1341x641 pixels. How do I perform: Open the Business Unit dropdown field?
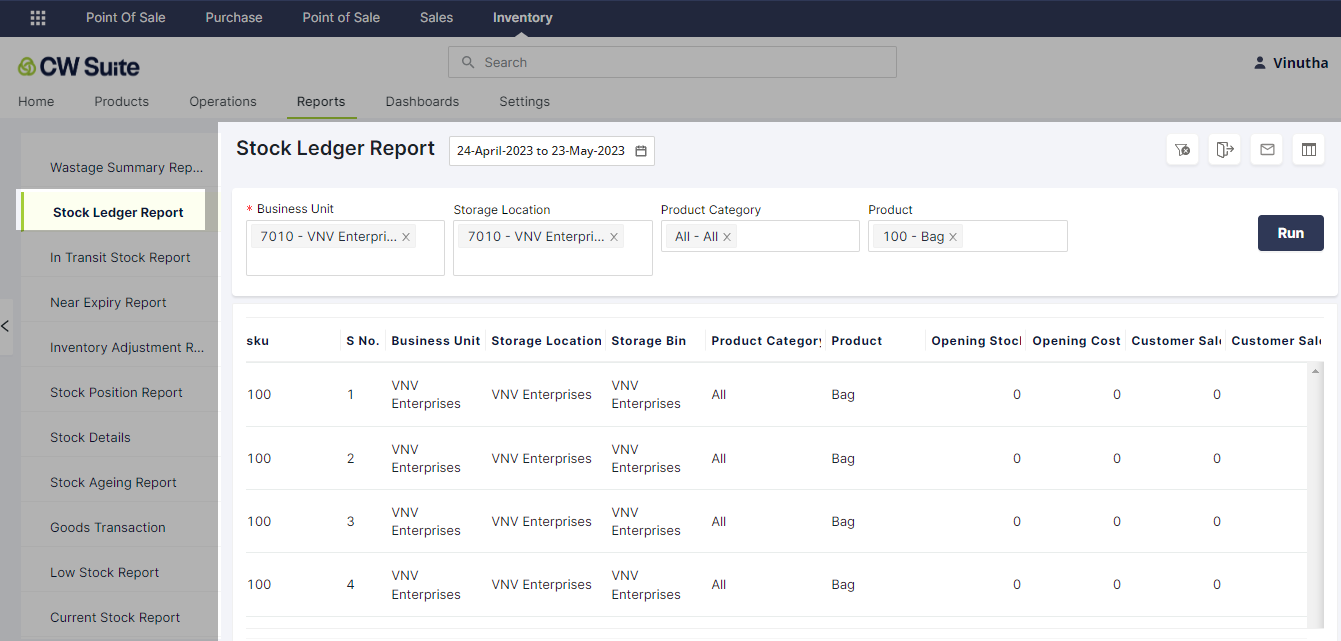345,260
